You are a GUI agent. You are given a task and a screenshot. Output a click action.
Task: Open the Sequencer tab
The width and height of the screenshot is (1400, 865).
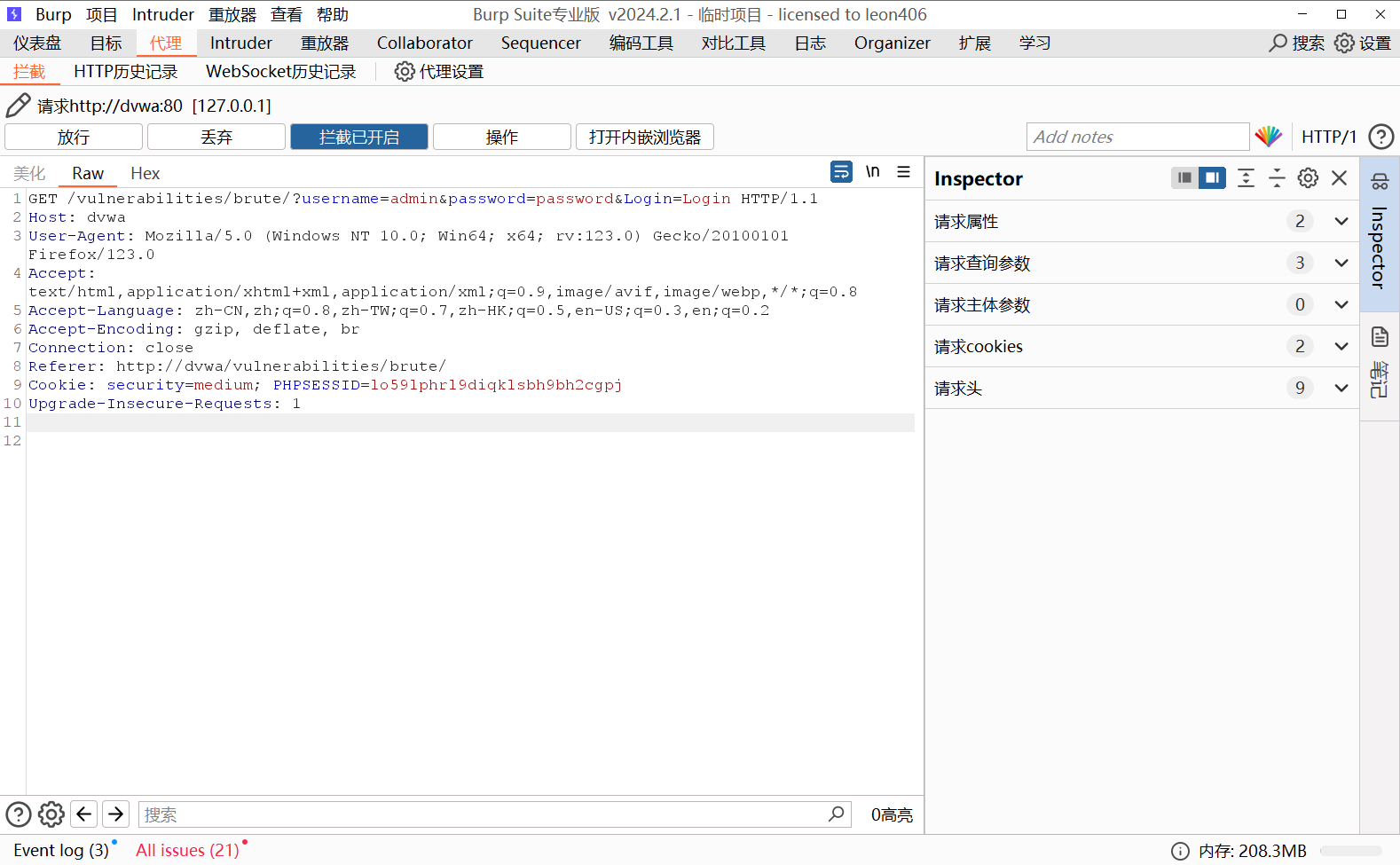[x=541, y=43]
